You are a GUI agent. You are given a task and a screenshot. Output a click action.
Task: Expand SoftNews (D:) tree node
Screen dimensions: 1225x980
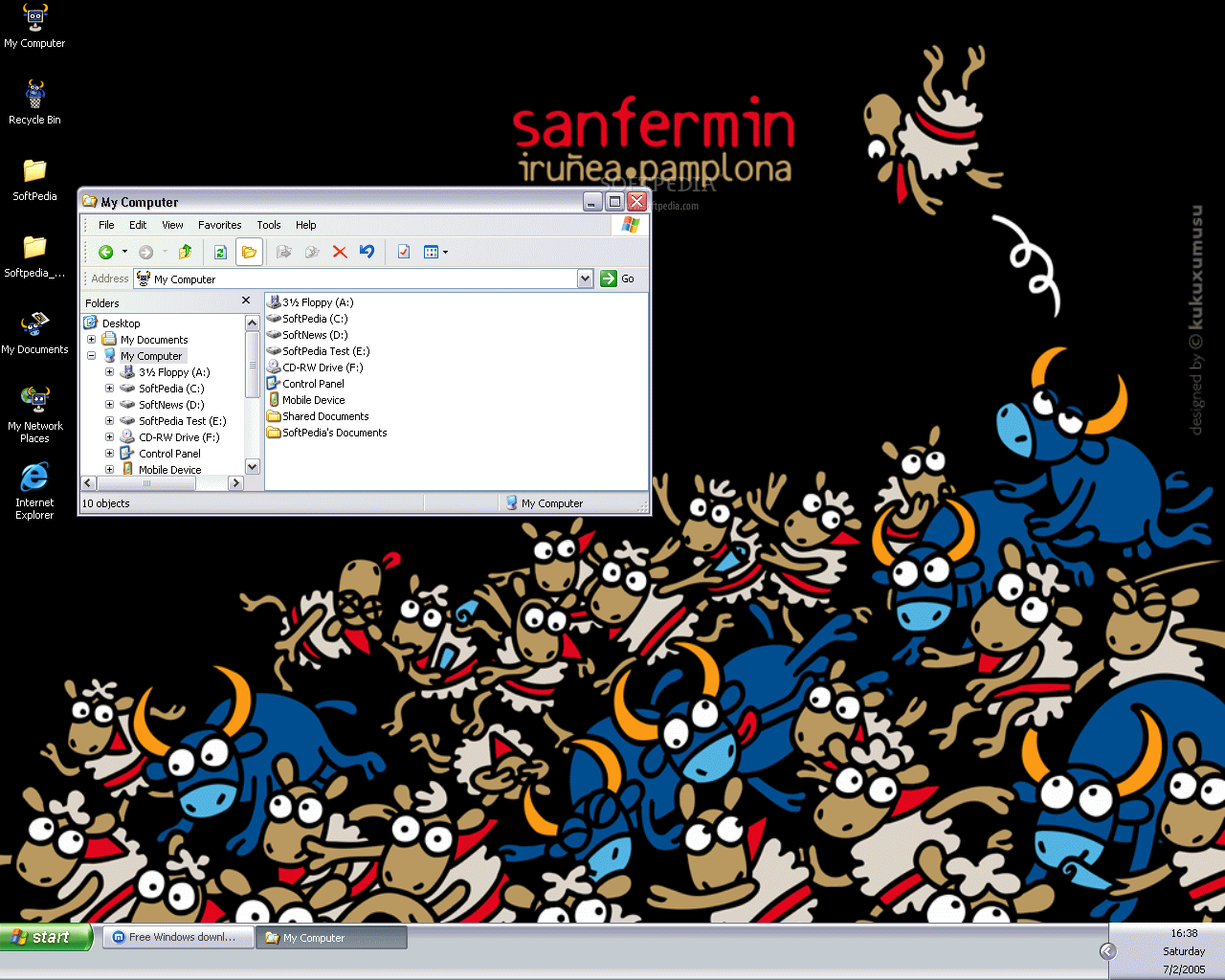[109, 404]
